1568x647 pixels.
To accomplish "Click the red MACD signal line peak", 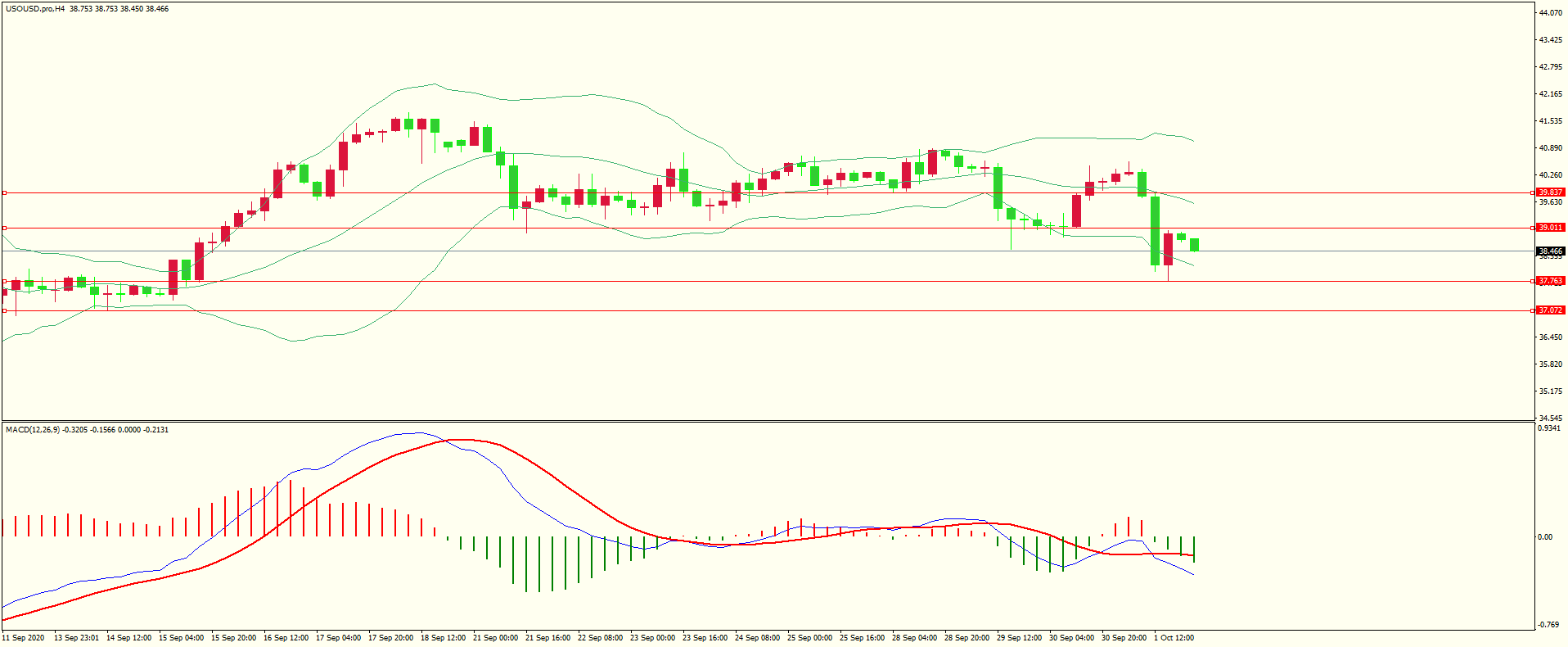I will 458,440.
